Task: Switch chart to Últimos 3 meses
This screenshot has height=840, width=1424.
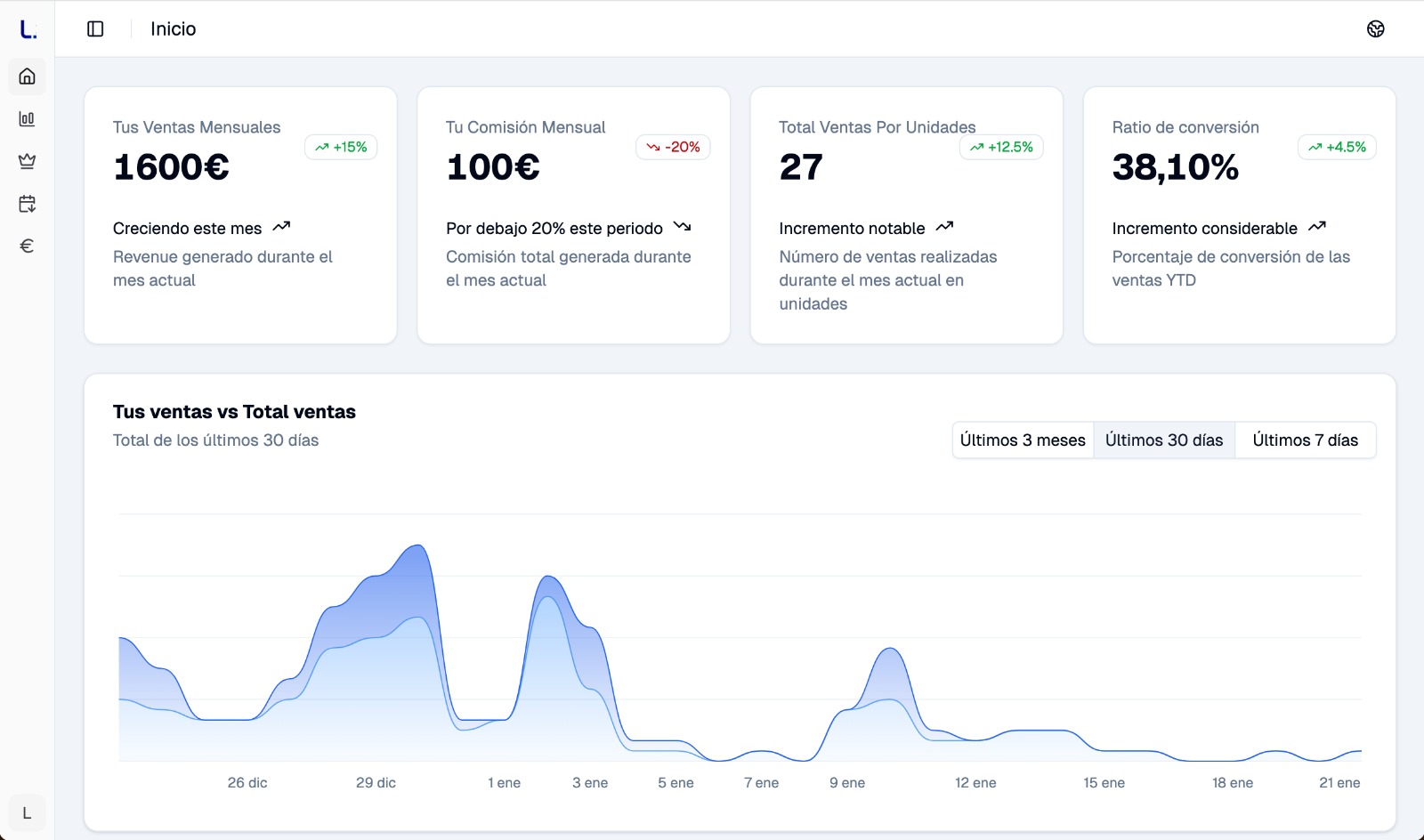Action: (x=1023, y=440)
